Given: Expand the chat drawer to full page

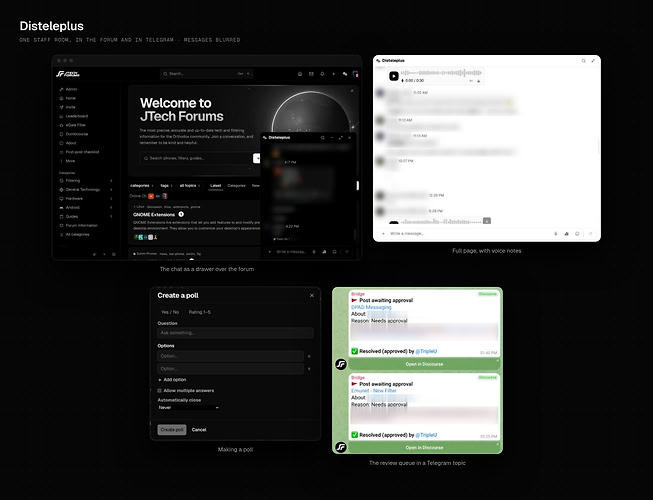Looking at the screenshot, I should (341, 137).
